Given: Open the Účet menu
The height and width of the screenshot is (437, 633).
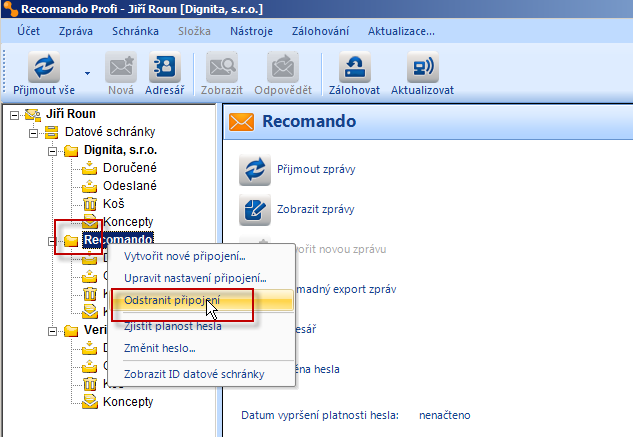Looking at the screenshot, I should point(28,31).
